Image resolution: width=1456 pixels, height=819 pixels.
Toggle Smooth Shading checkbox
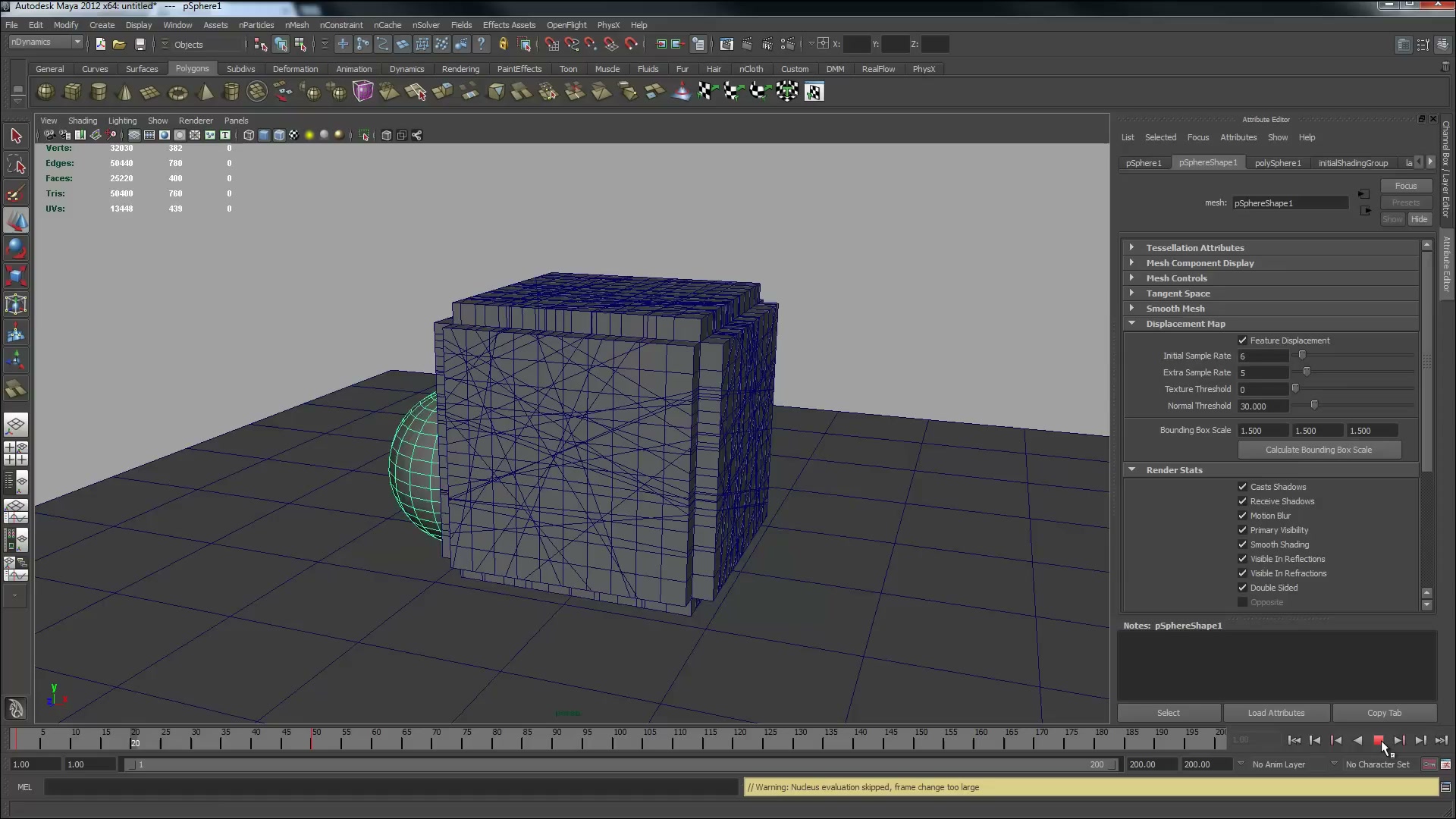point(1242,544)
